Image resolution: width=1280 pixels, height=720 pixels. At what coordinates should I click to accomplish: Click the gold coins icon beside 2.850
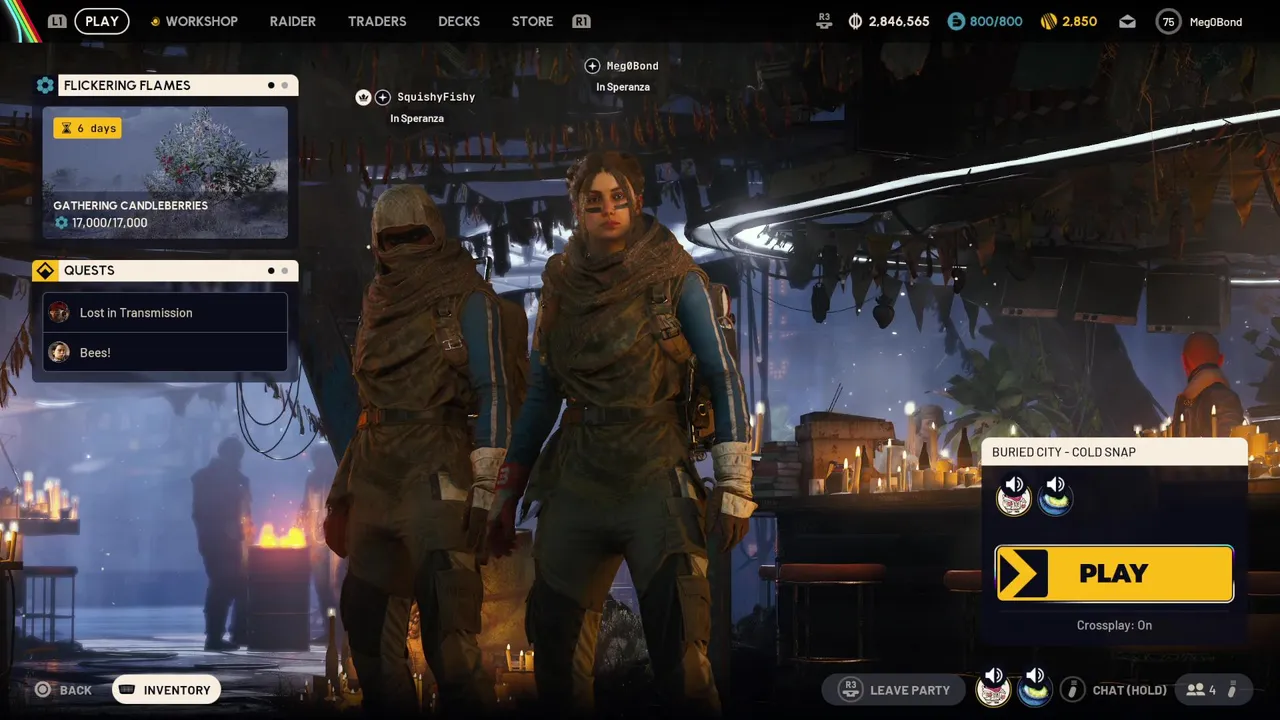[1049, 21]
